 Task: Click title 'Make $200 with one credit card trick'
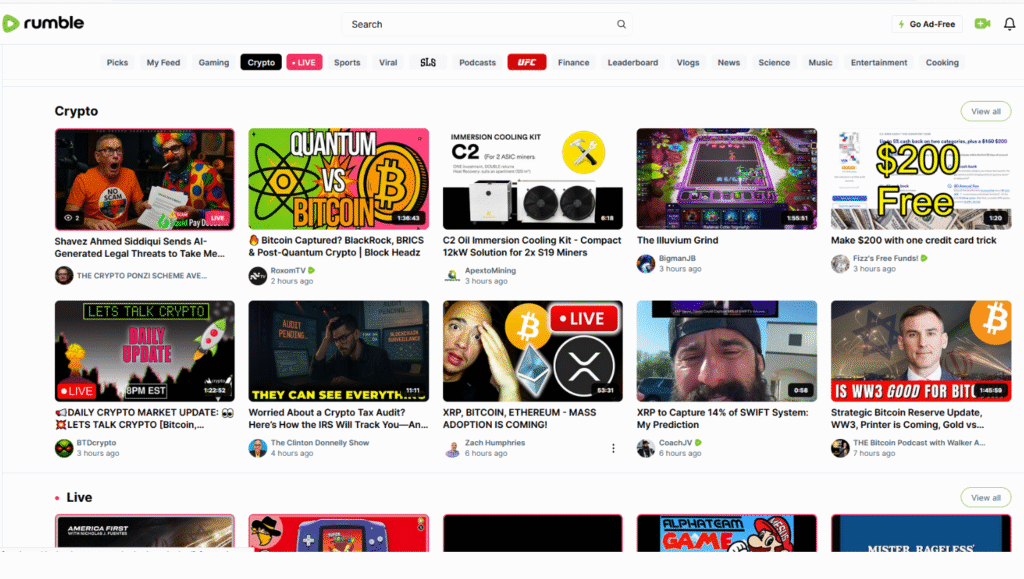coord(914,240)
